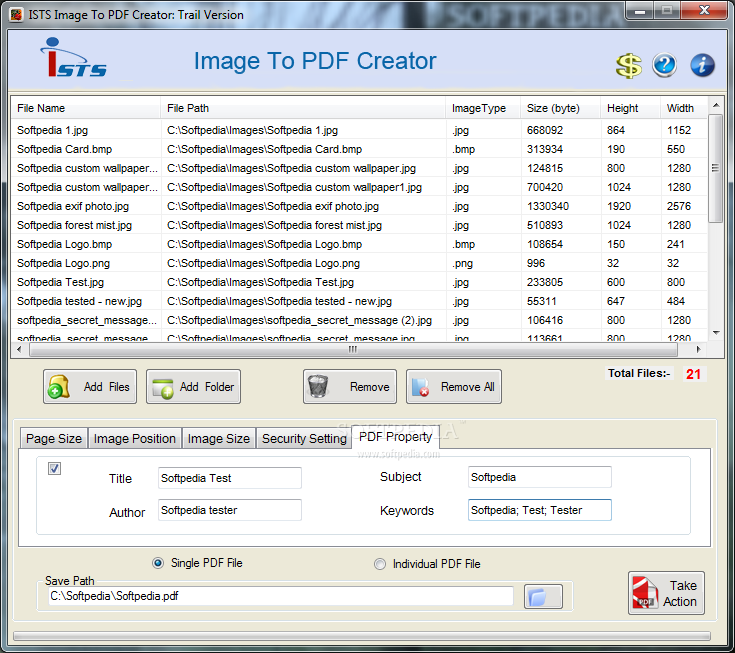Open the Security Setting tab
The image size is (735, 653).
304,439
